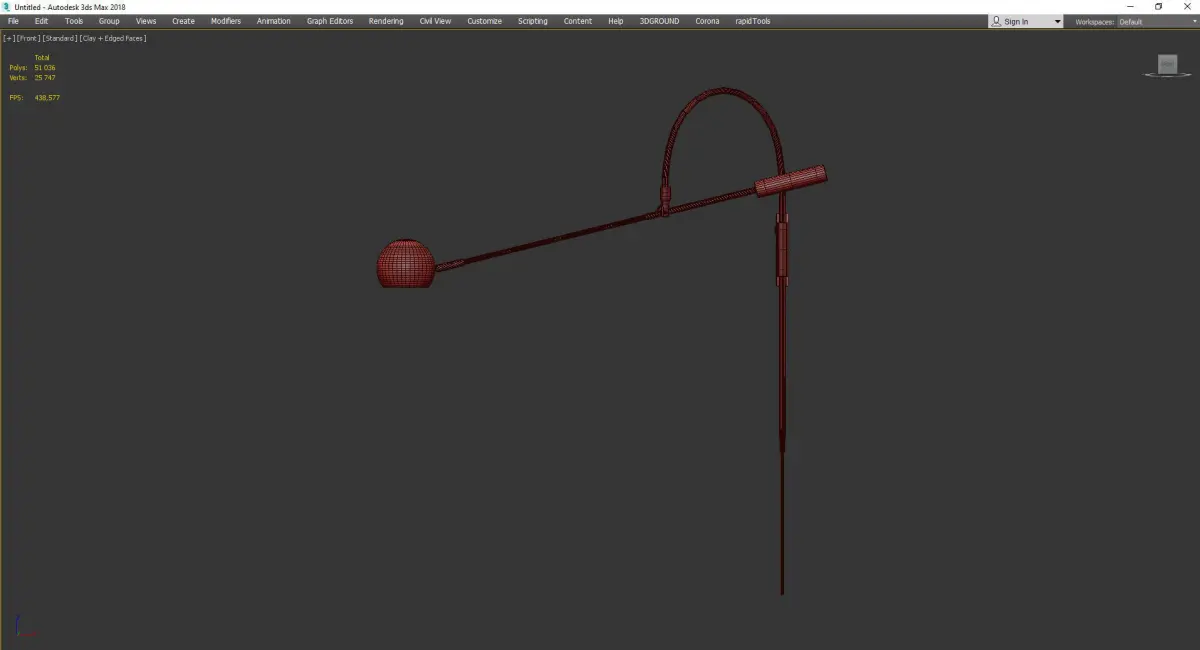Image resolution: width=1200 pixels, height=650 pixels.
Task: Open the Help menu
Action: click(616, 21)
